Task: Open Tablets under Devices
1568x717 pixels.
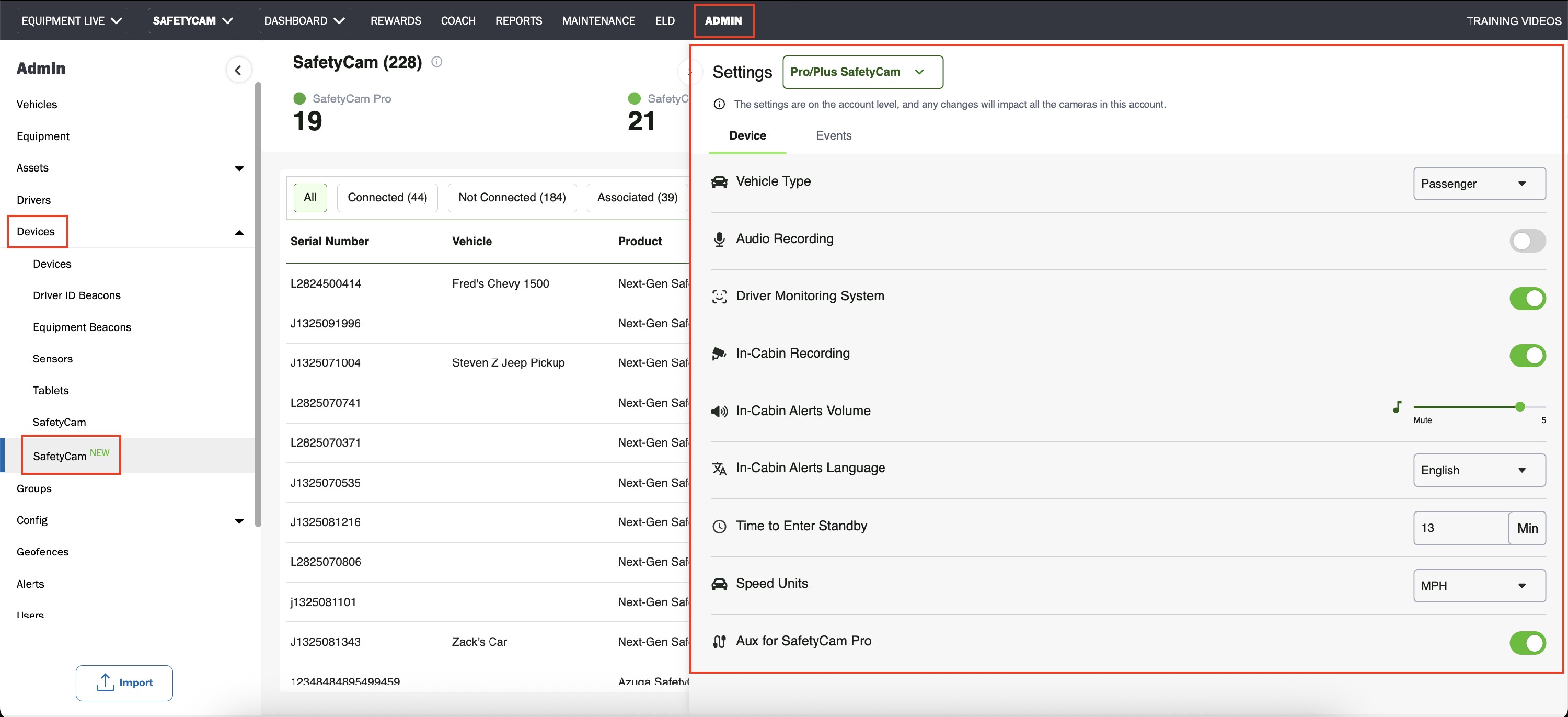Action: (x=51, y=391)
